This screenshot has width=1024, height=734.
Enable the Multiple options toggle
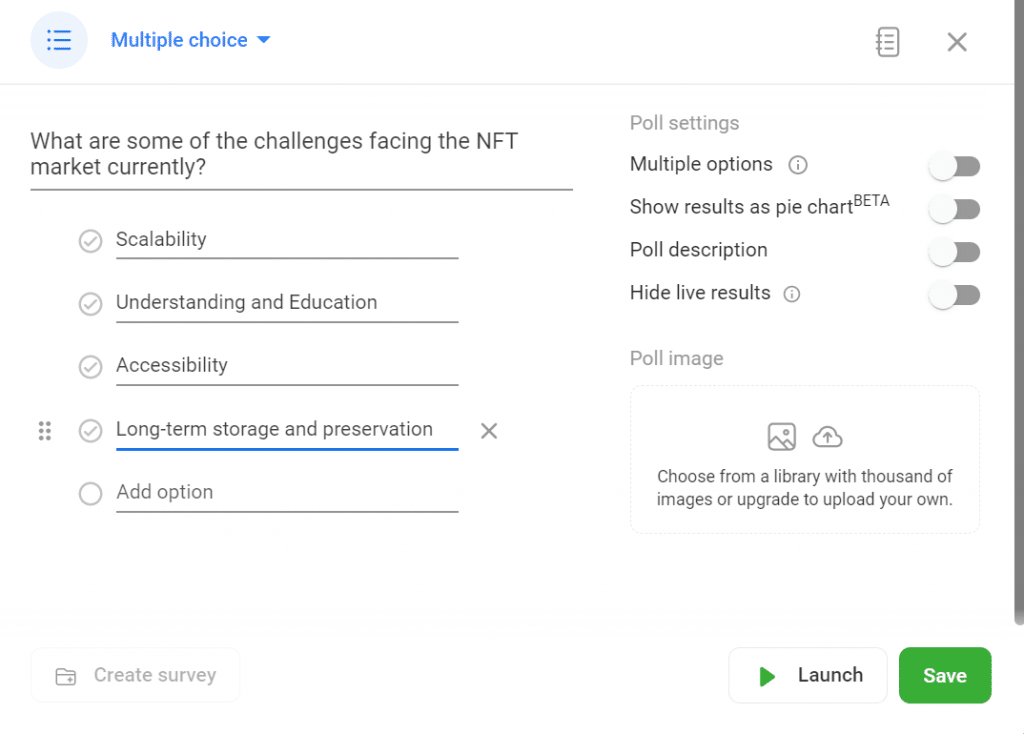(954, 166)
